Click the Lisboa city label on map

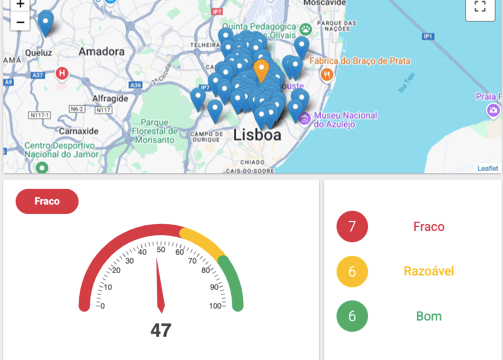click(257, 135)
